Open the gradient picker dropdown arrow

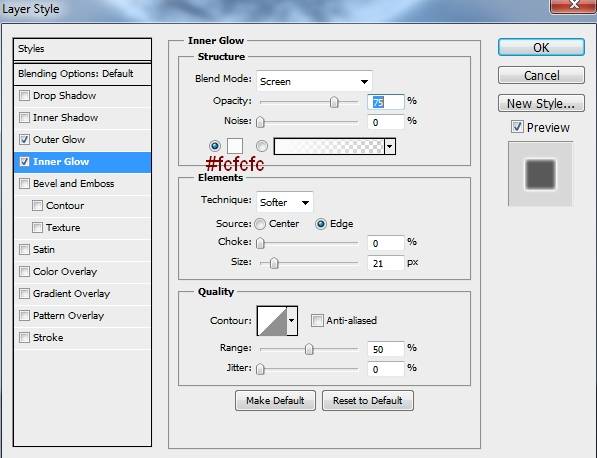pos(390,147)
